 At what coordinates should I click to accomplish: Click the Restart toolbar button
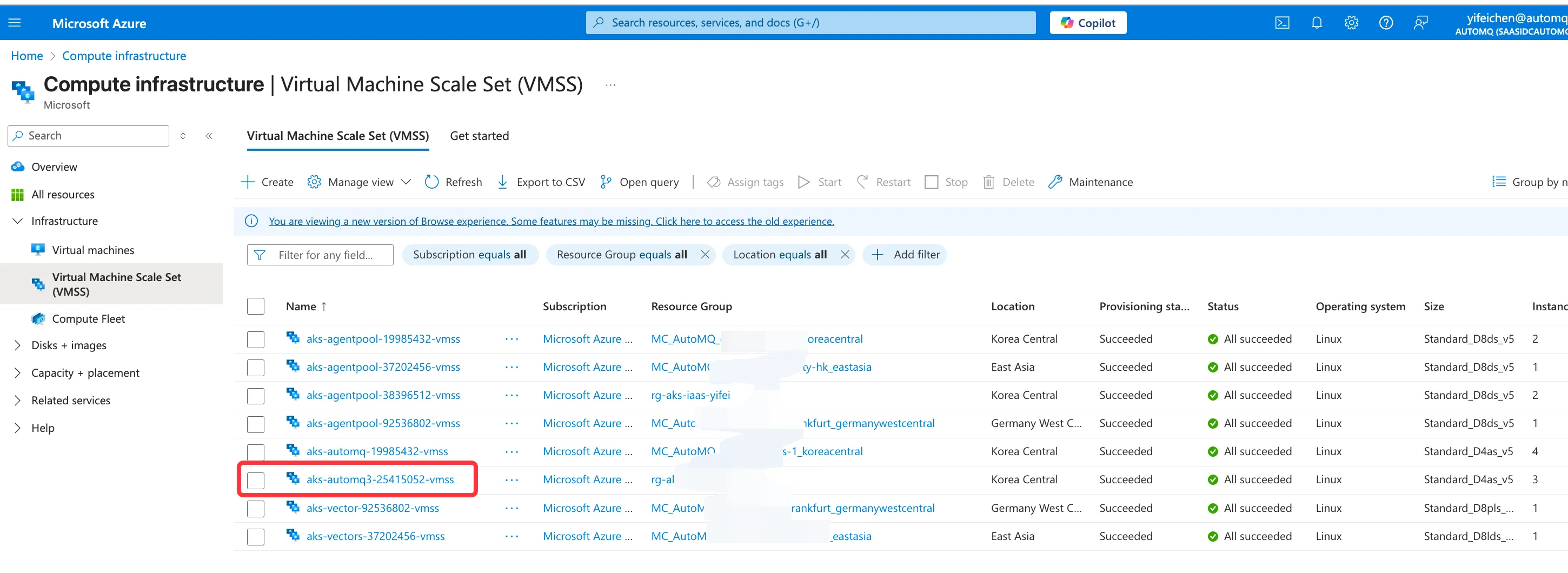(883, 182)
